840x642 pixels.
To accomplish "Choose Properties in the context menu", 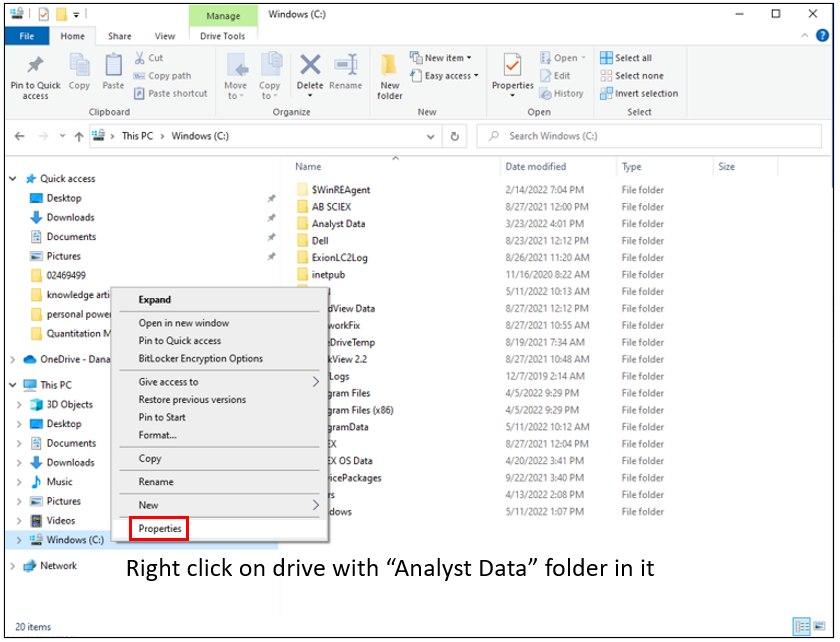I will click(x=160, y=528).
